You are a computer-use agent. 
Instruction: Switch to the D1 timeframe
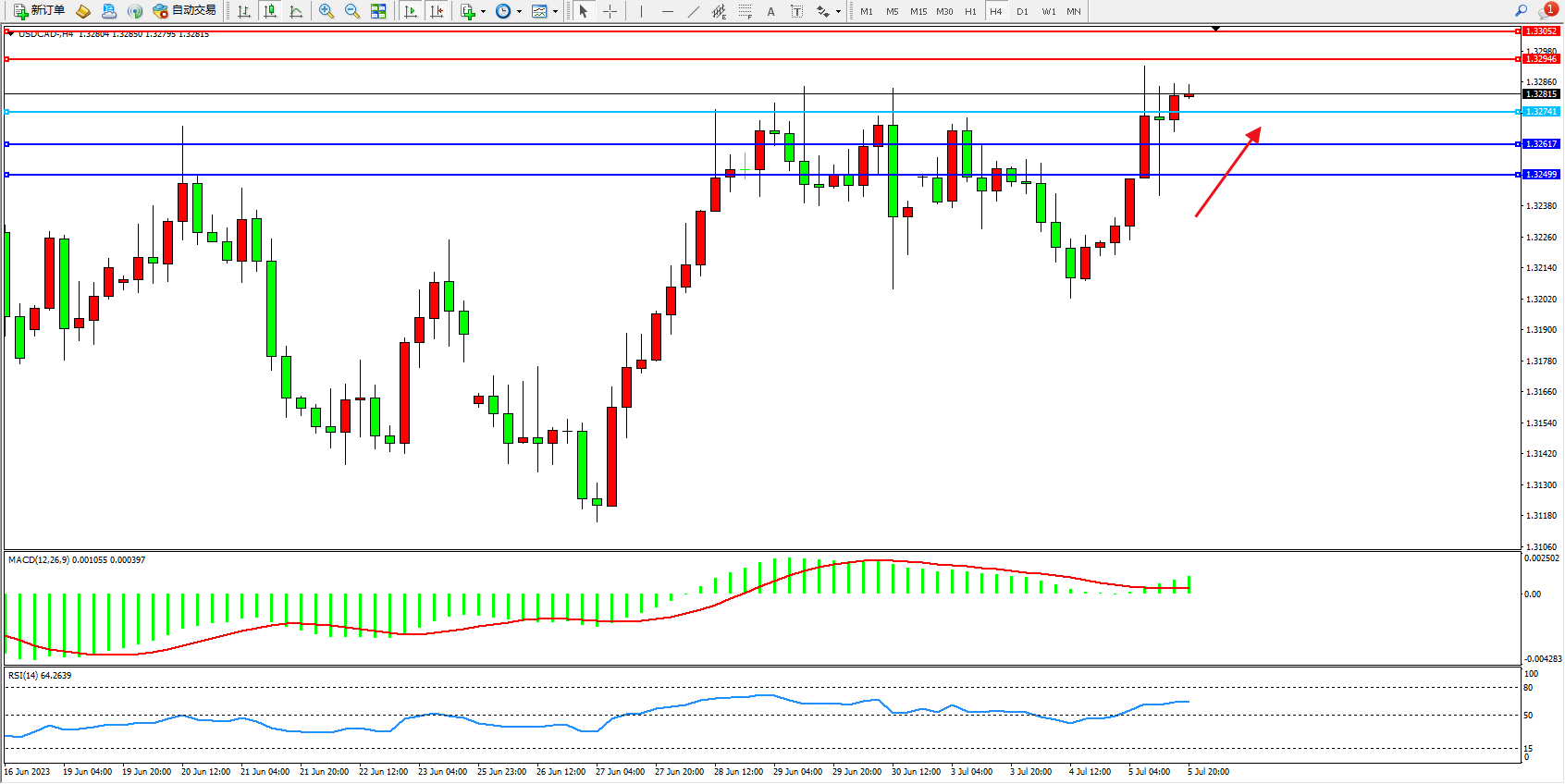(x=1022, y=11)
